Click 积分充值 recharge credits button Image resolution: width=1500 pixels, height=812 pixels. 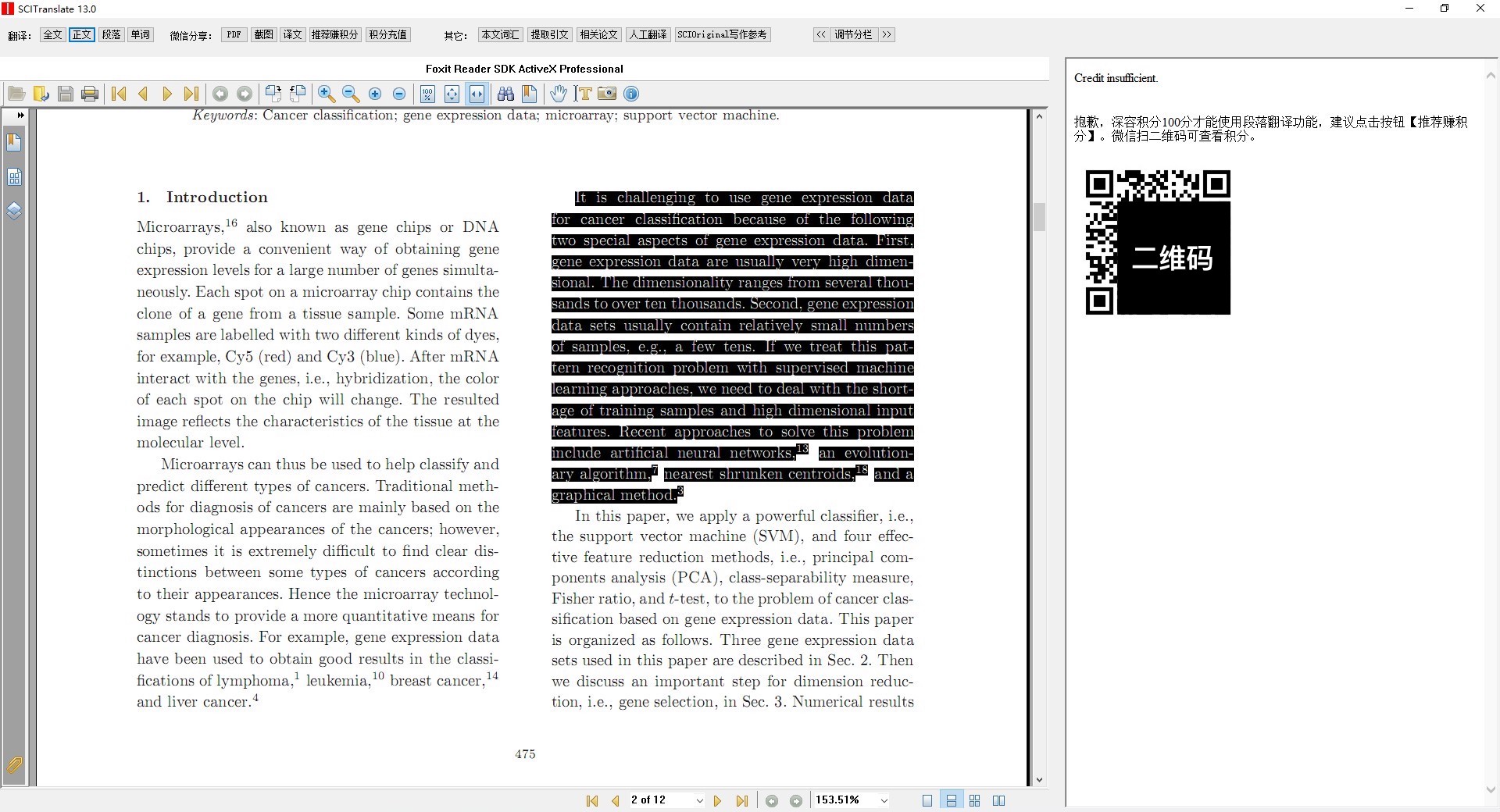tap(388, 34)
